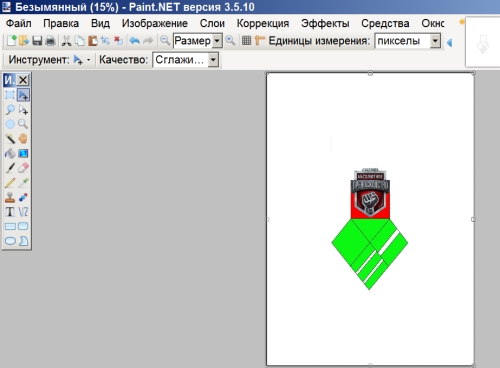The height and width of the screenshot is (368, 500).
Task: Cut selection with scissors icon
Action: pos(66,41)
